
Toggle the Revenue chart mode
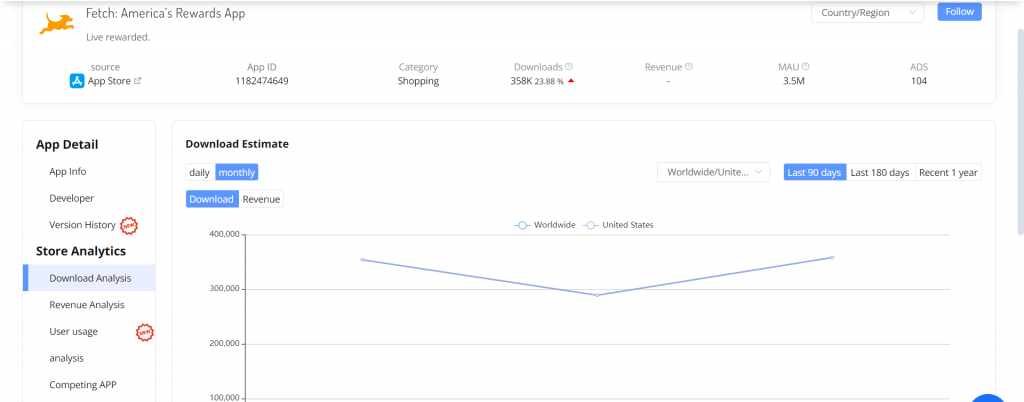(262, 199)
